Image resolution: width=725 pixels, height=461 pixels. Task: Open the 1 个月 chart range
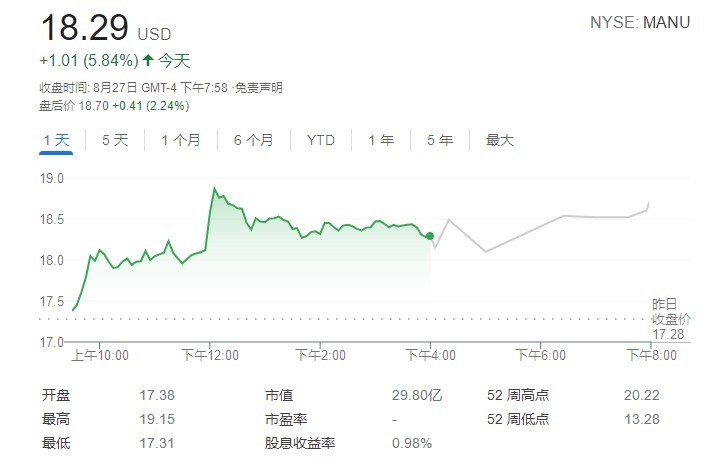tap(181, 140)
